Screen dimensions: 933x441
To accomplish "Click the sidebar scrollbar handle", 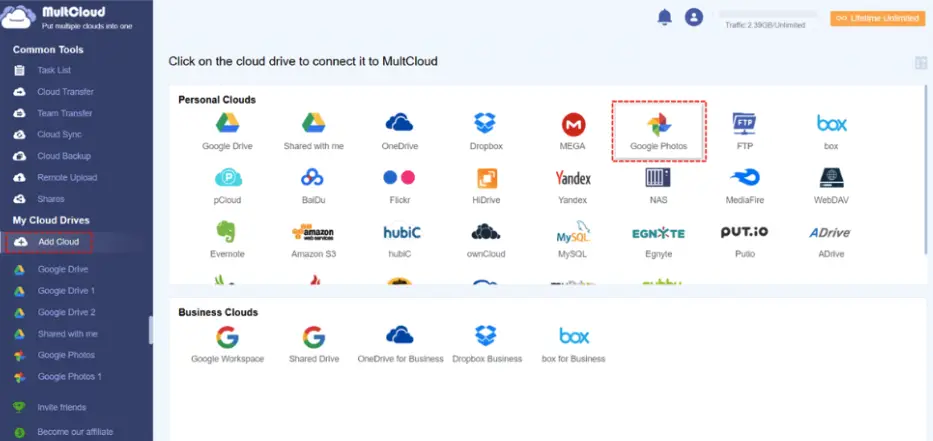I will click(151, 330).
